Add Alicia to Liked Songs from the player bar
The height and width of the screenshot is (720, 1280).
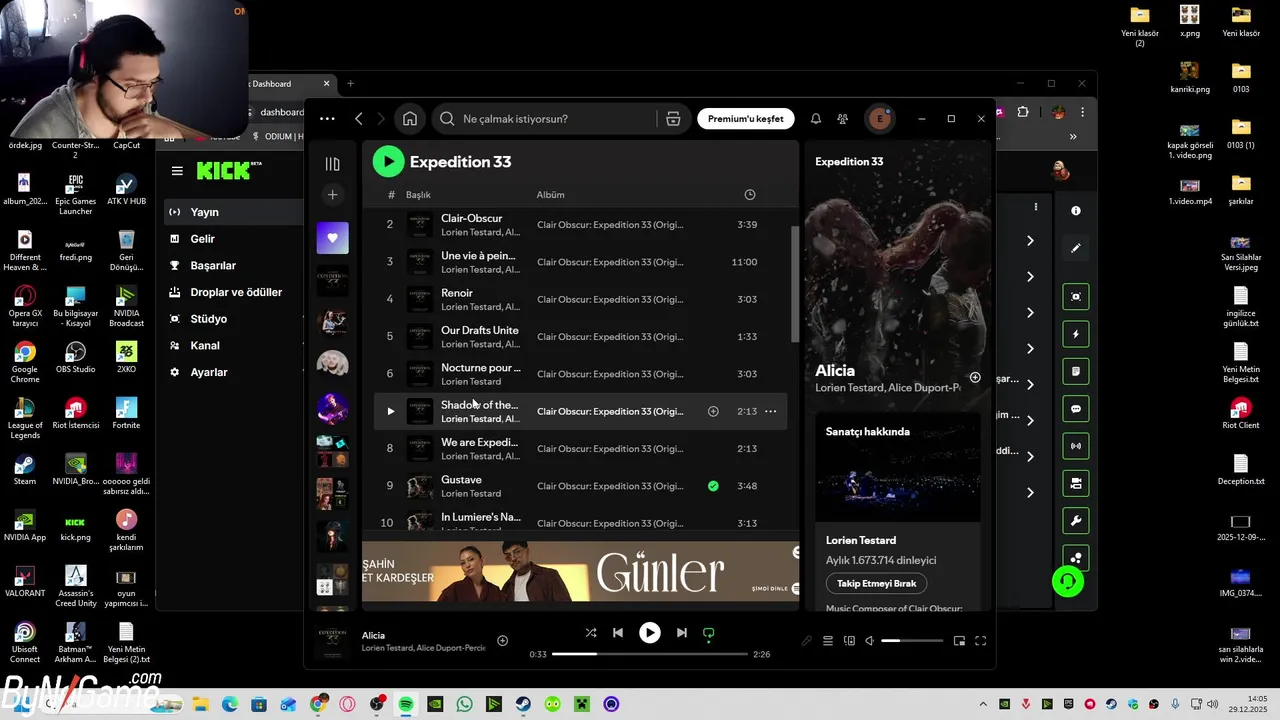503,641
